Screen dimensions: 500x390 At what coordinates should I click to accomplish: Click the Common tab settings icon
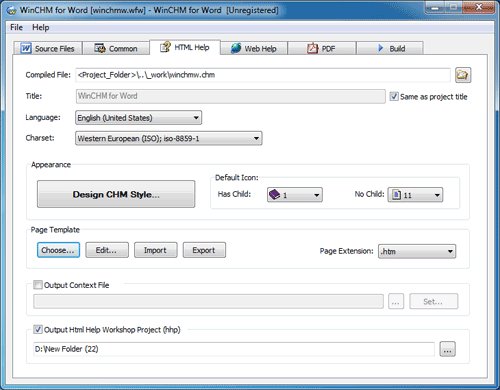(99, 48)
